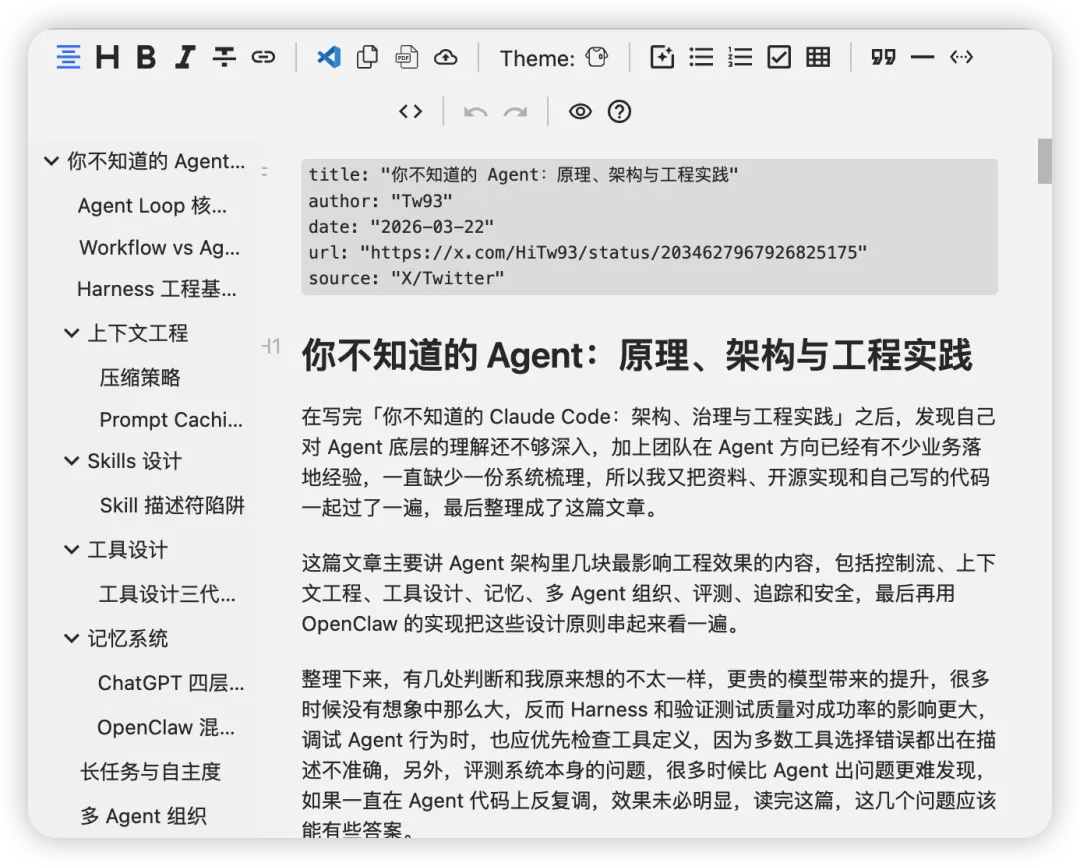
Task: Insert an inline code snippet
Action: (x=961, y=57)
